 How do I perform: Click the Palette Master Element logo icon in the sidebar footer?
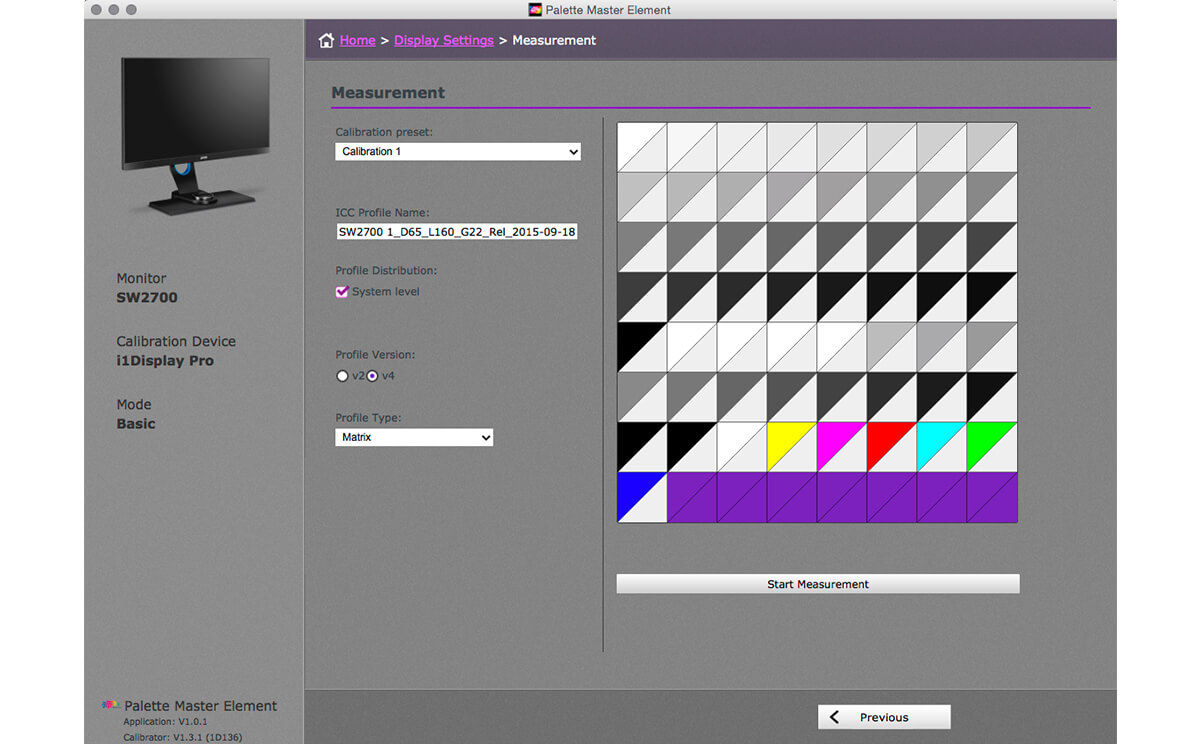[111, 705]
